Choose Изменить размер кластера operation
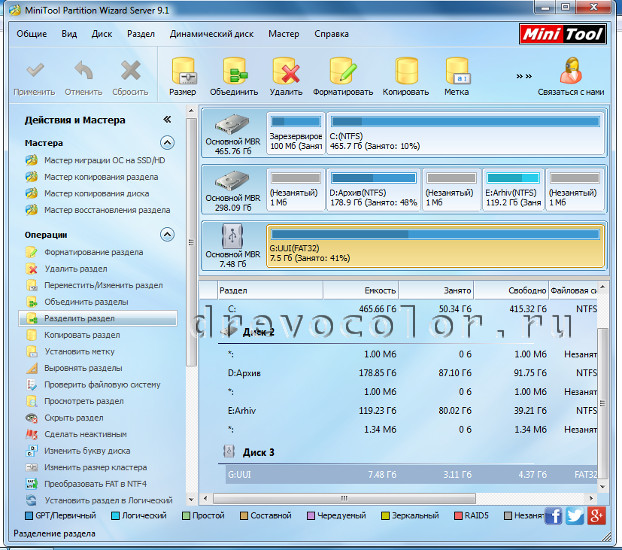 point(86,467)
